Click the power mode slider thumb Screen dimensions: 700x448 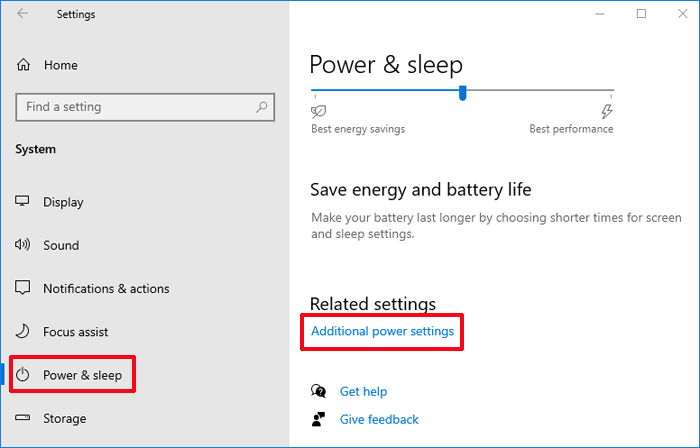point(462,93)
